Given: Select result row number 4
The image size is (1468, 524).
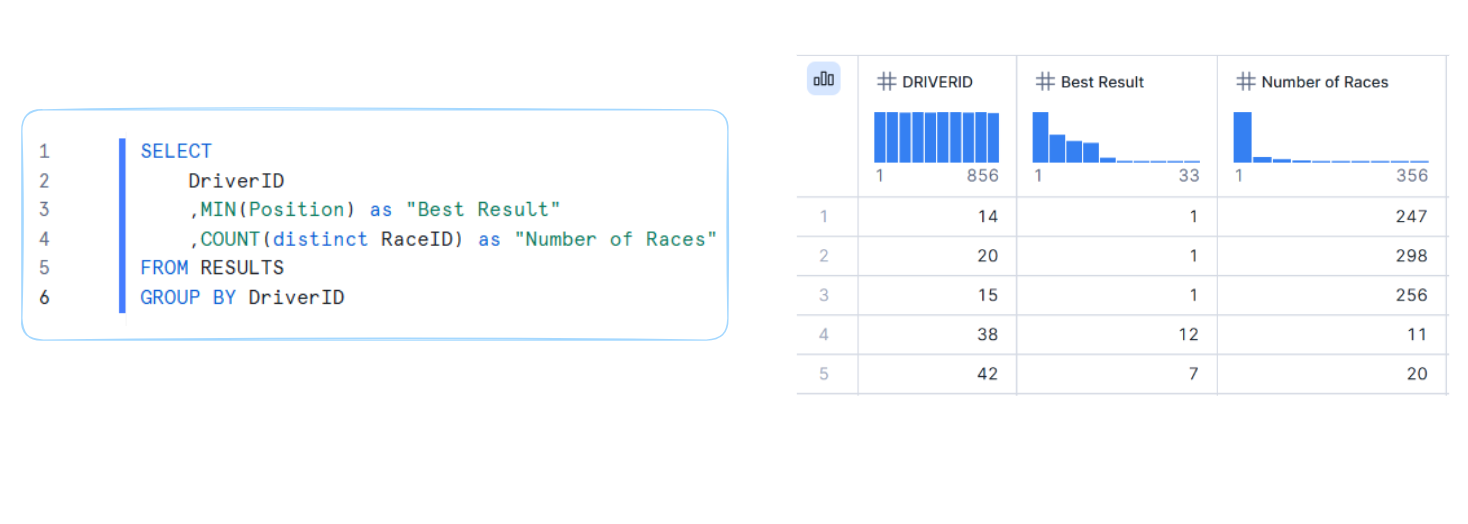Looking at the screenshot, I should click(824, 334).
